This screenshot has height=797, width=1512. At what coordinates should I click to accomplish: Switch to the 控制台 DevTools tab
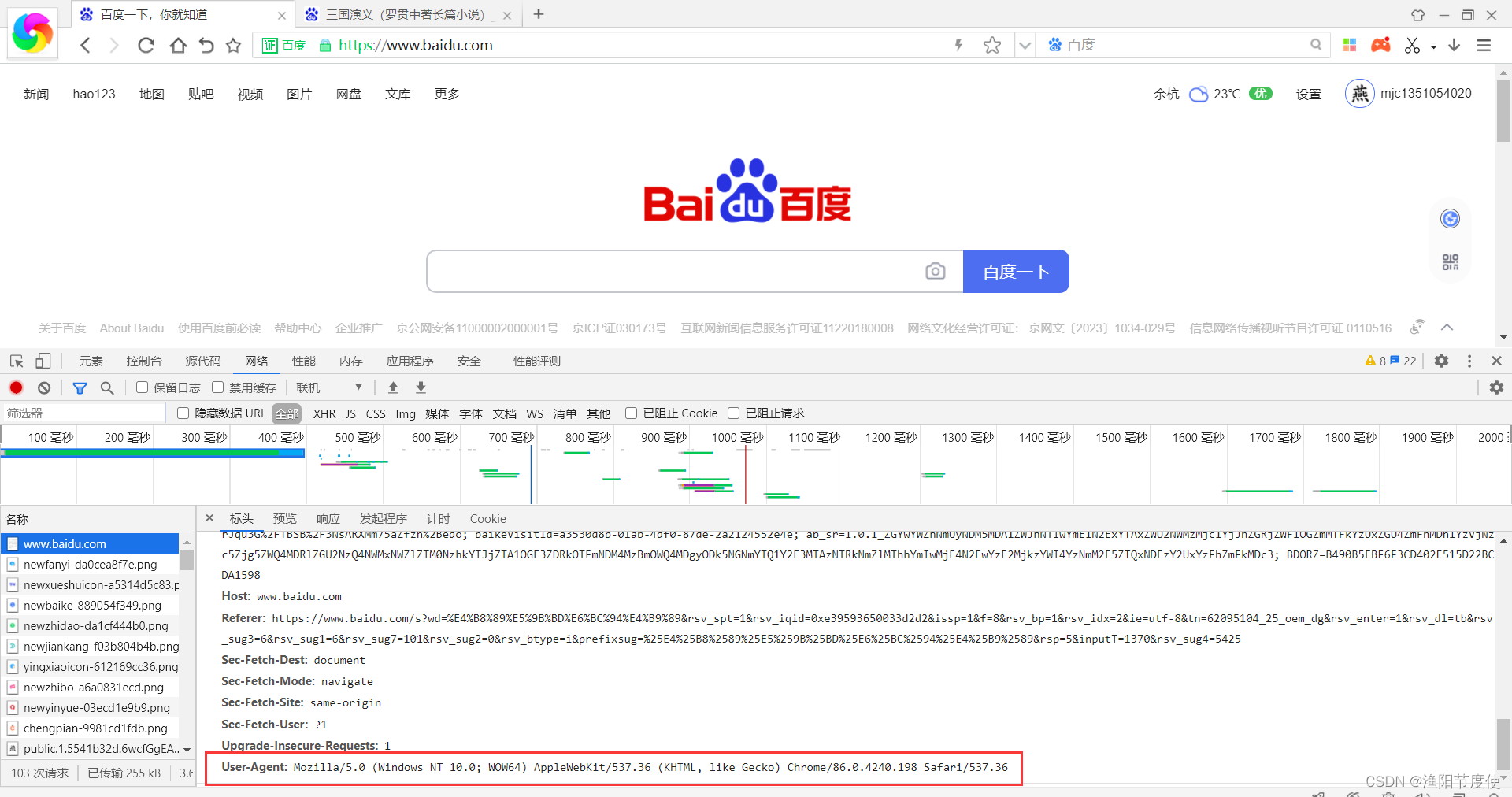coord(144,361)
